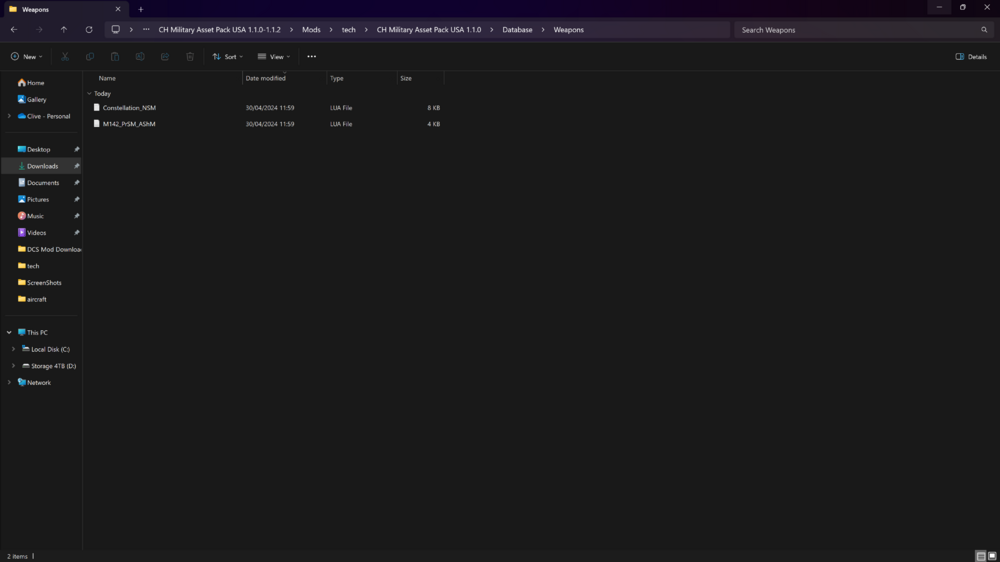1000x562 pixels.
Task: Unpin Pictures from Quick access
Action: coord(77,199)
